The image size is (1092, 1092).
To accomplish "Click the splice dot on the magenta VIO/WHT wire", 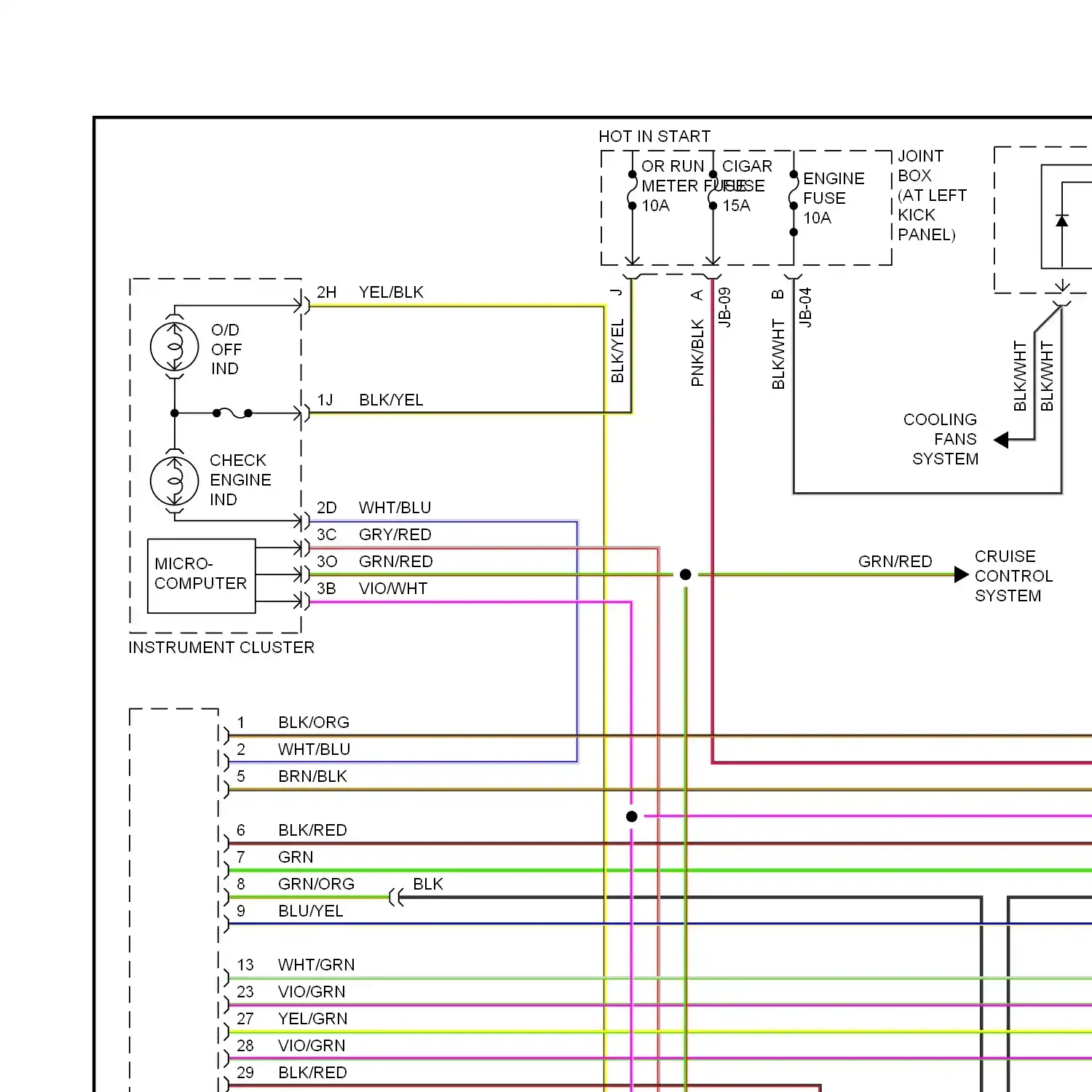I will click(632, 817).
